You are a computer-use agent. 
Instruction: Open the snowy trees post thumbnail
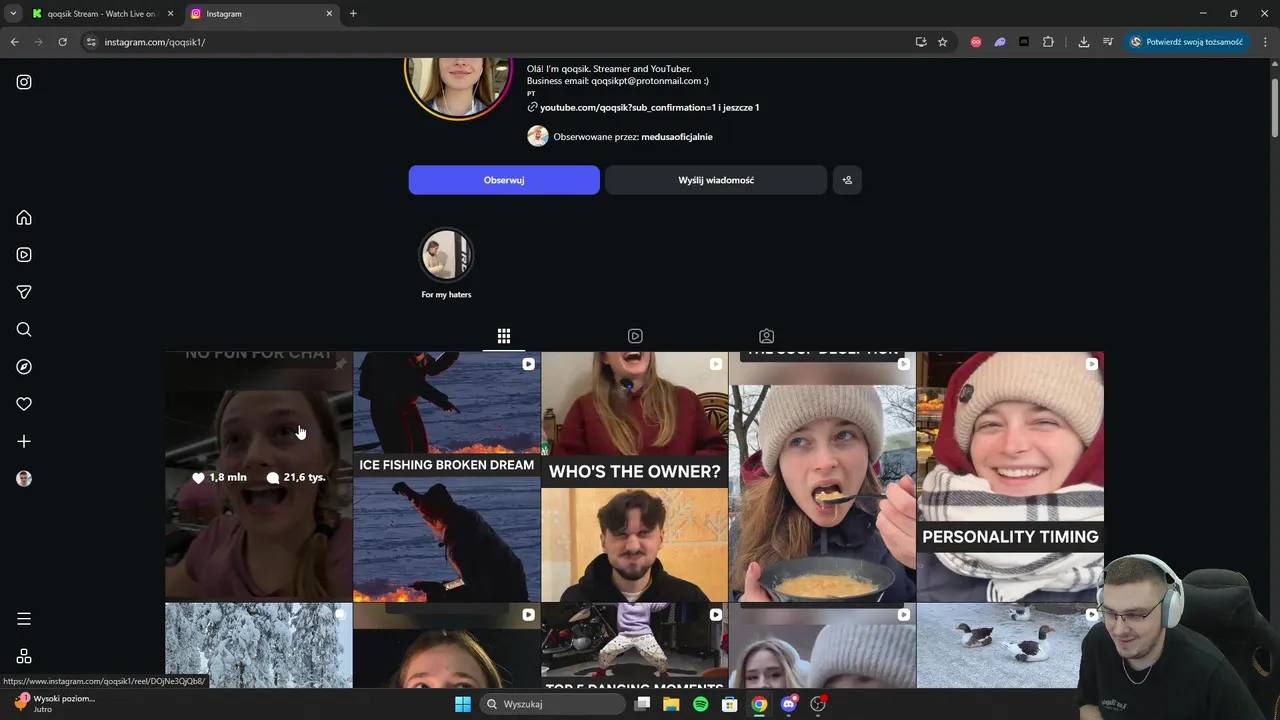pos(259,645)
